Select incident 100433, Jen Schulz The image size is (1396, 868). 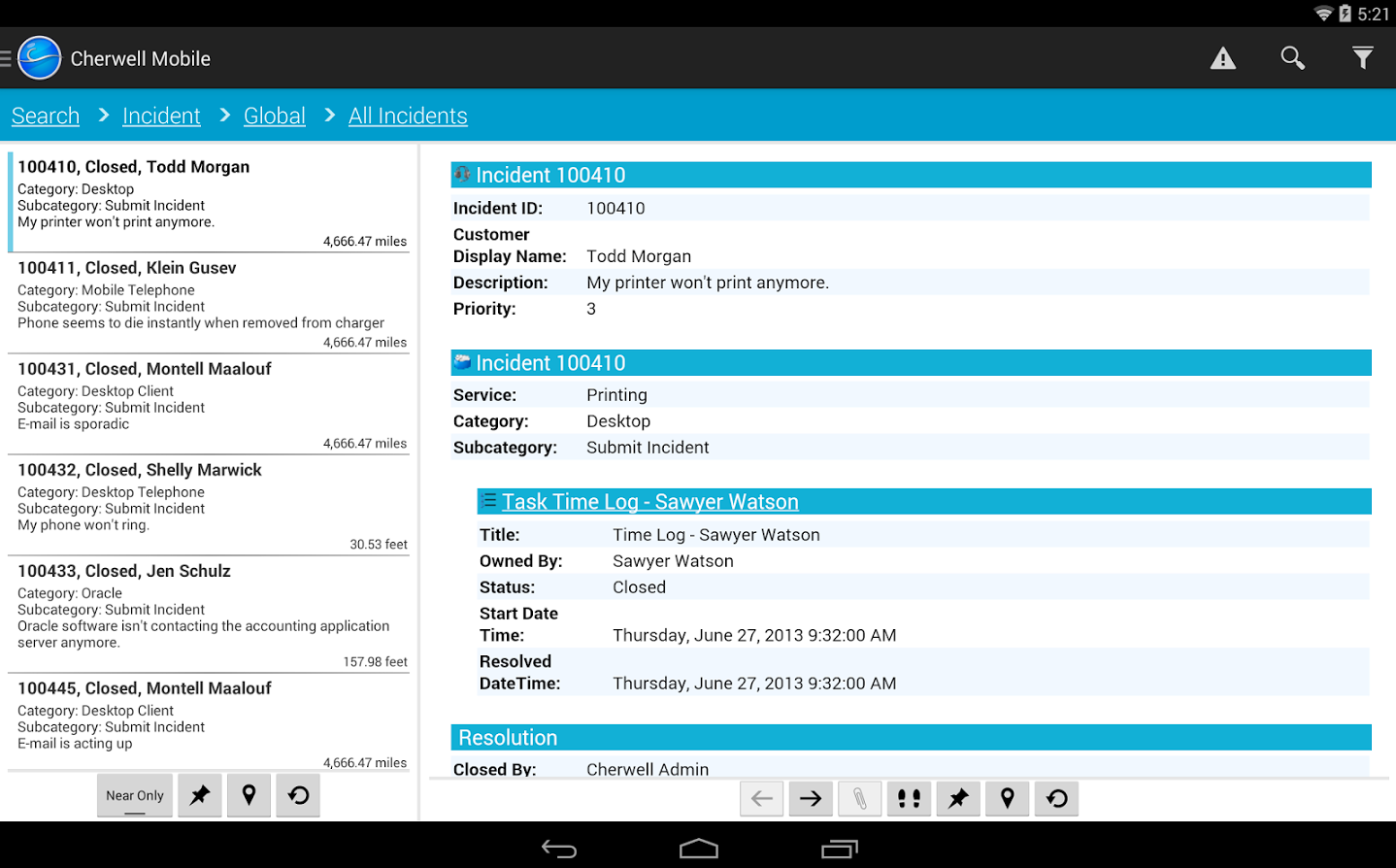point(209,615)
